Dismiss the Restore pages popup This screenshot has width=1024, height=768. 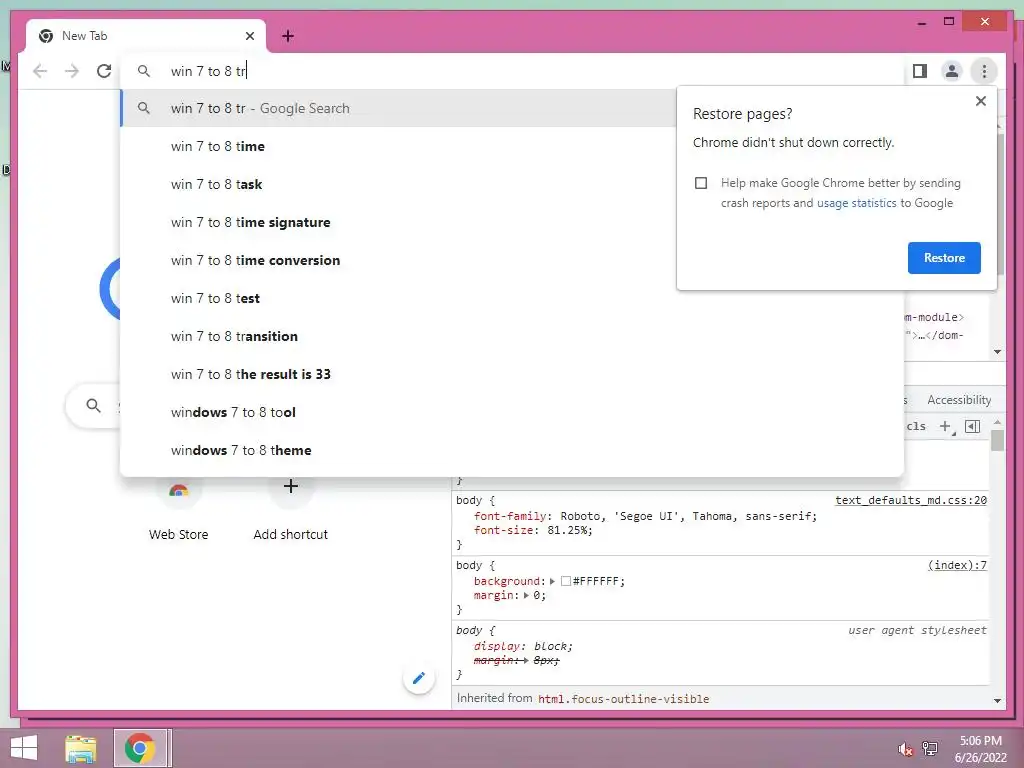980,101
